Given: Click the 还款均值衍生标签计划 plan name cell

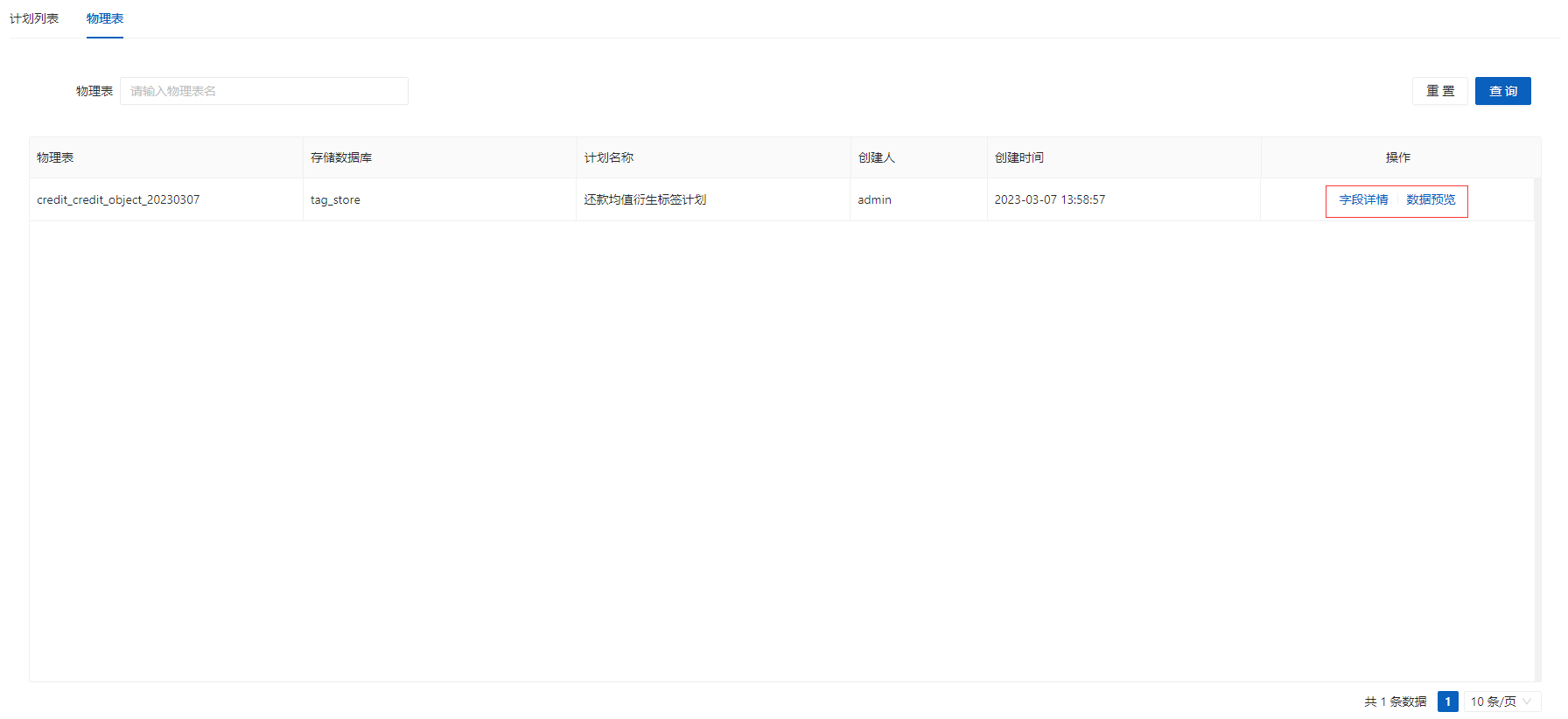Looking at the screenshot, I should [645, 200].
